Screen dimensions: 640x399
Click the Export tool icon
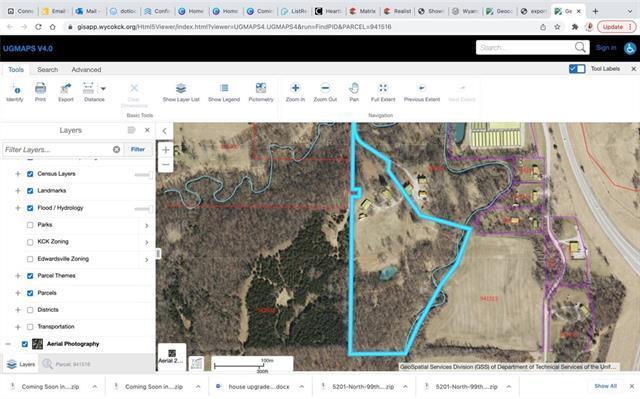click(x=66, y=92)
